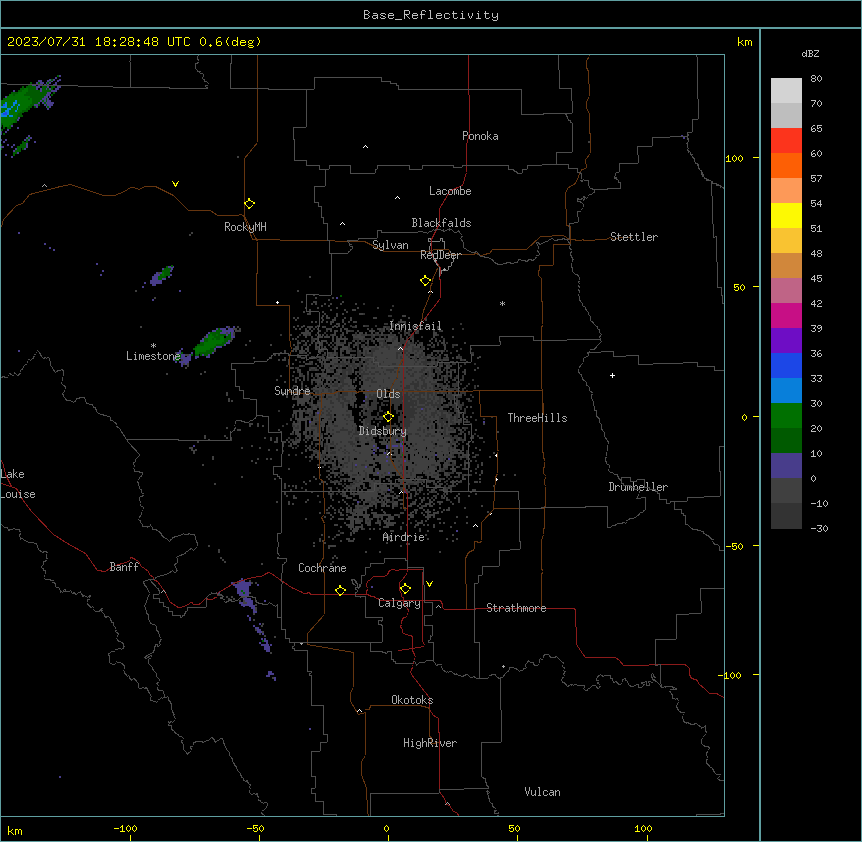The image size is (862, 842).
Task: Select the 60 dBZ orange color swatch
Action: click(786, 165)
